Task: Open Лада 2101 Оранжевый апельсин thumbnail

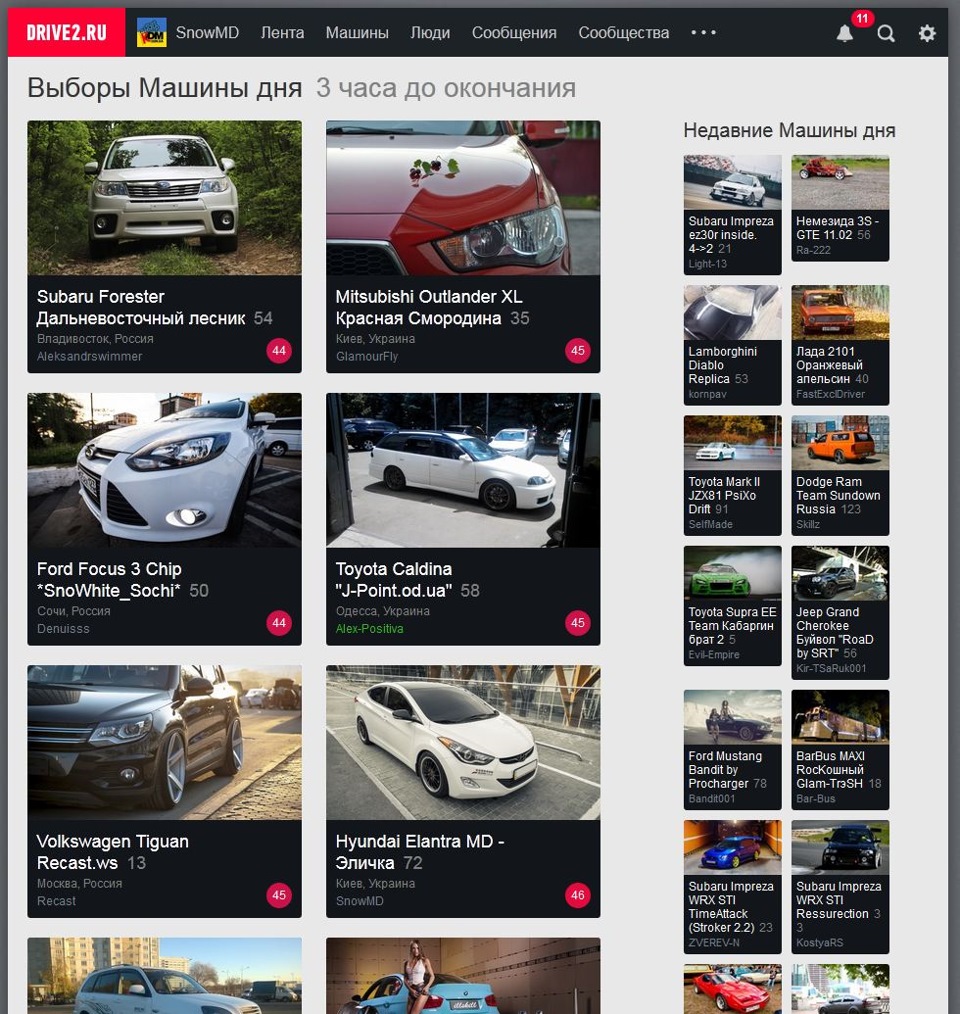Action: 840,312
